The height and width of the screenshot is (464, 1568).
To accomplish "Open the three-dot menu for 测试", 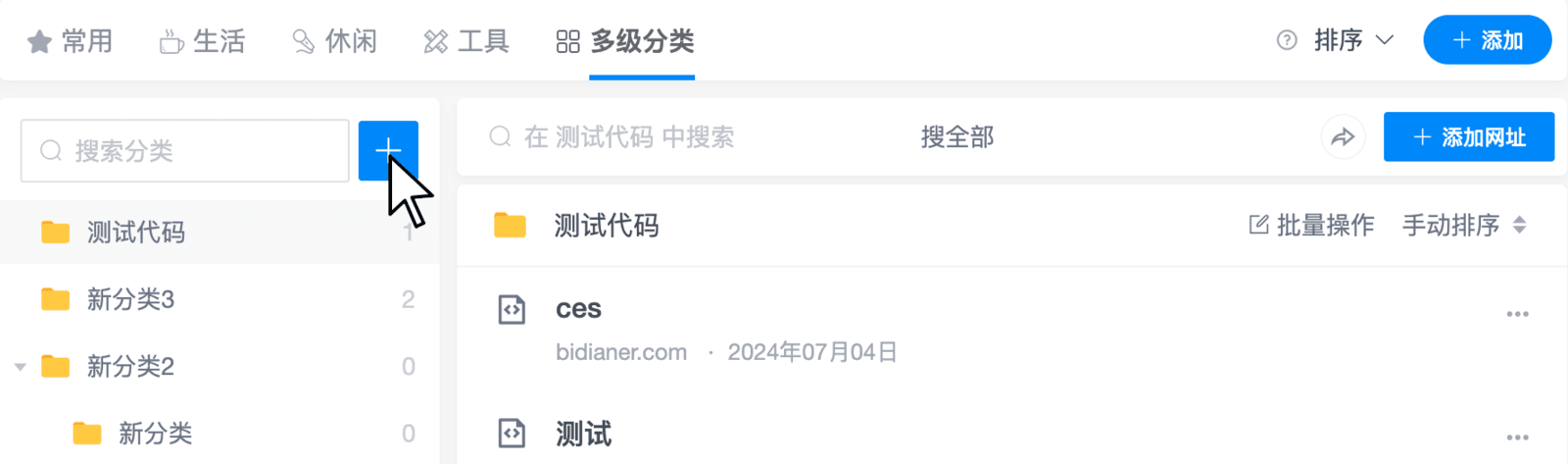I will click(1517, 438).
